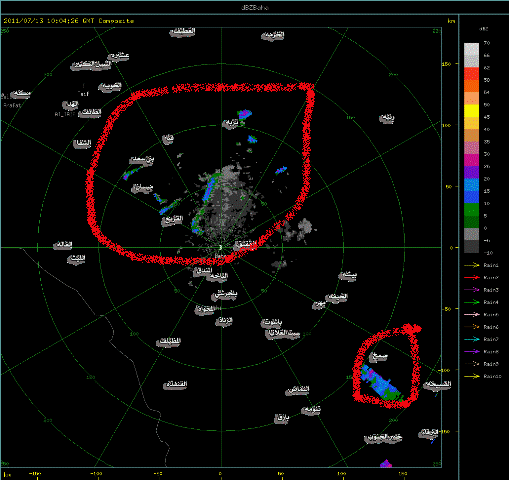The height and width of the screenshot is (480, 509).
Task: Click the blue-green echo inside small red outline
Action: (382, 383)
